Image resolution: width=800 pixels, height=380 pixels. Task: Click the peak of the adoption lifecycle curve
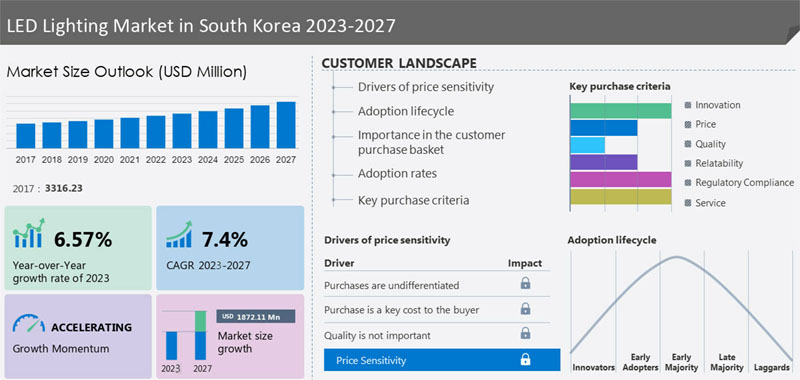[677, 257]
